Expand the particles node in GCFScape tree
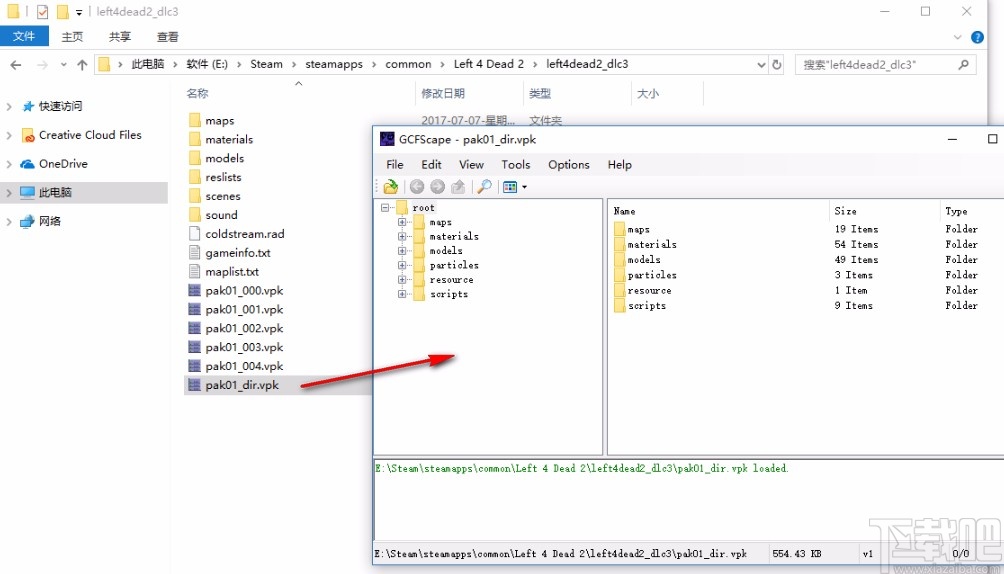 pyautogui.click(x=402, y=265)
